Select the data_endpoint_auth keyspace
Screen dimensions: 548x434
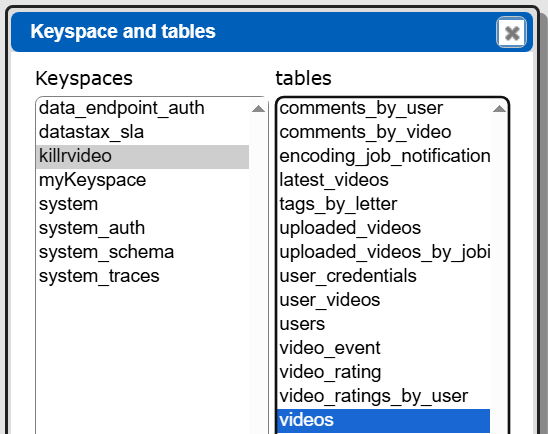(x=143, y=108)
